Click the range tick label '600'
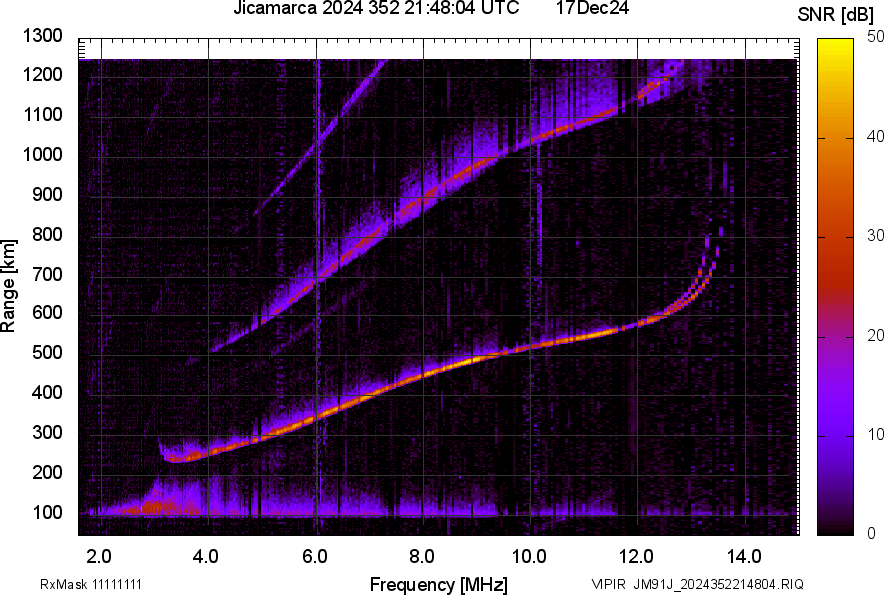The width and height of the screenshot is (884, 595). 47,312
